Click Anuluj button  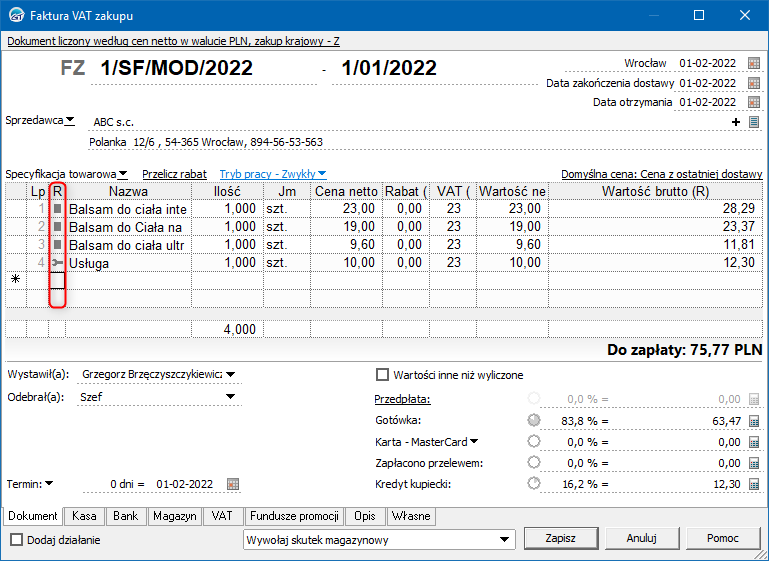pyautogui.click(x=641, y=538)
